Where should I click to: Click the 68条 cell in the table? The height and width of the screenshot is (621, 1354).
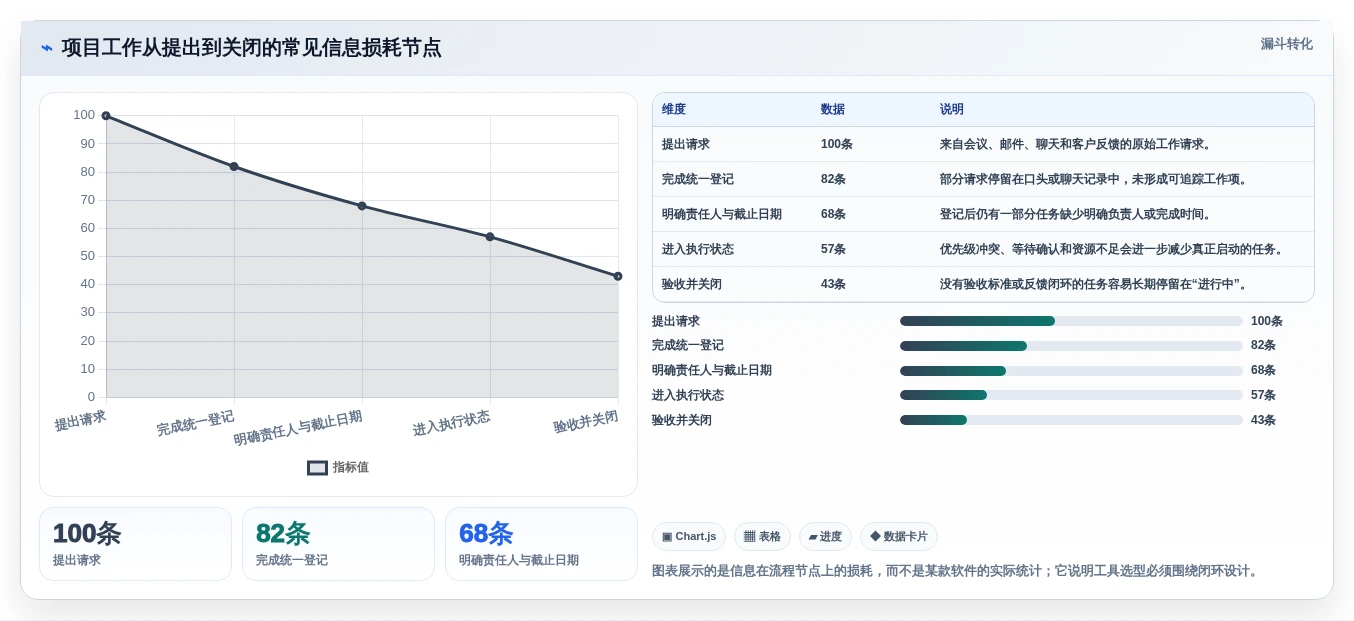[834, 214]
